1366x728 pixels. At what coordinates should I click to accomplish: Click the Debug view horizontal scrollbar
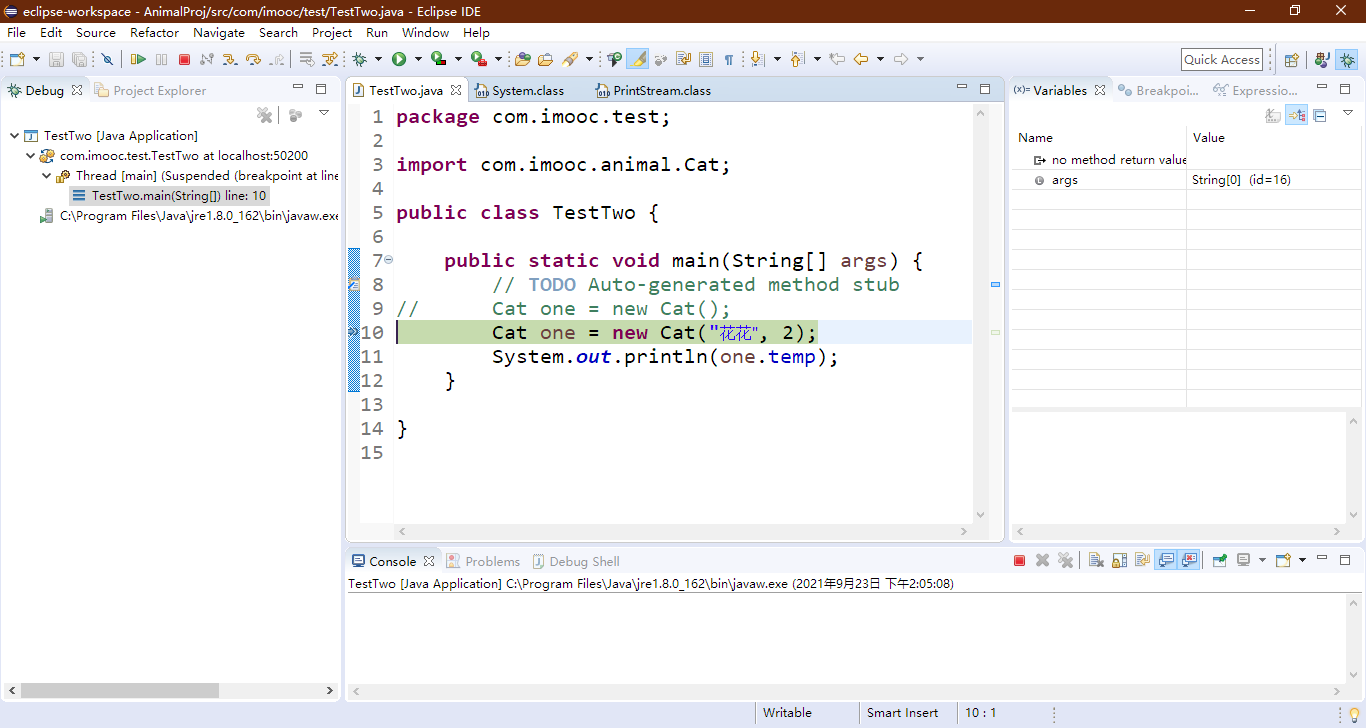pos(120,690)
